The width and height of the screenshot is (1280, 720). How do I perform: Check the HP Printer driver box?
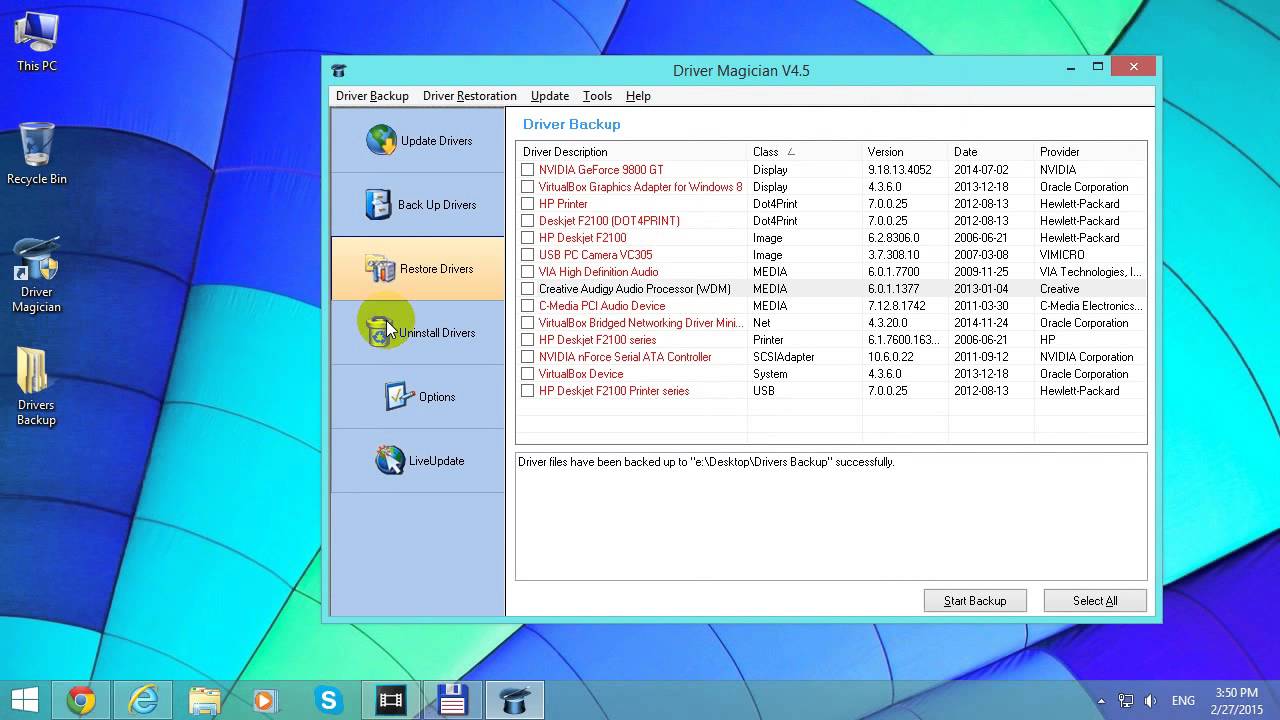pos(527,204)
